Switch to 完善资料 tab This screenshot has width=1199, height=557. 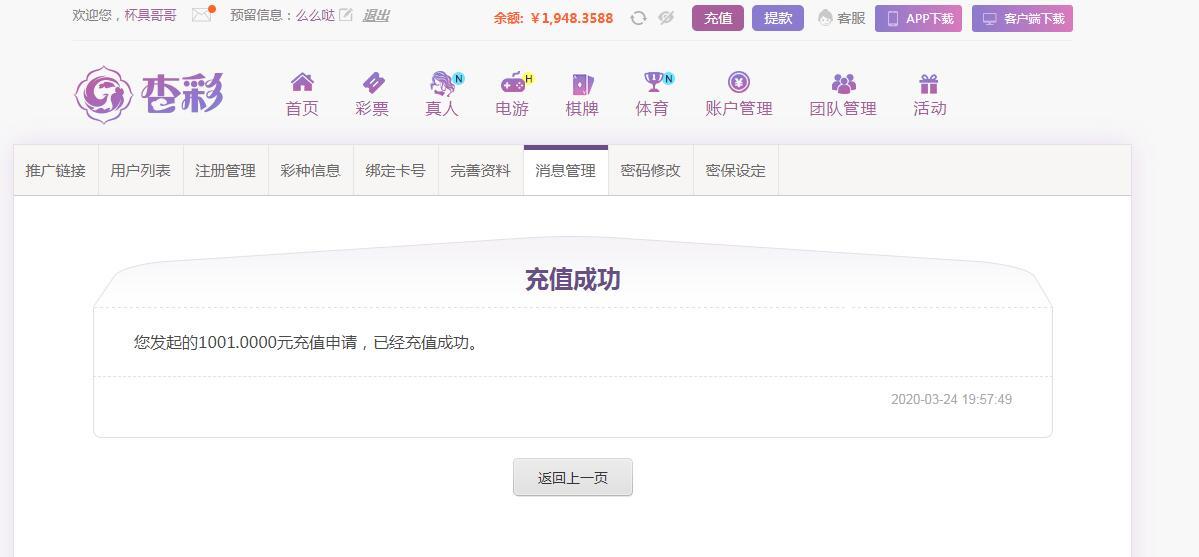tap(480, 171)
